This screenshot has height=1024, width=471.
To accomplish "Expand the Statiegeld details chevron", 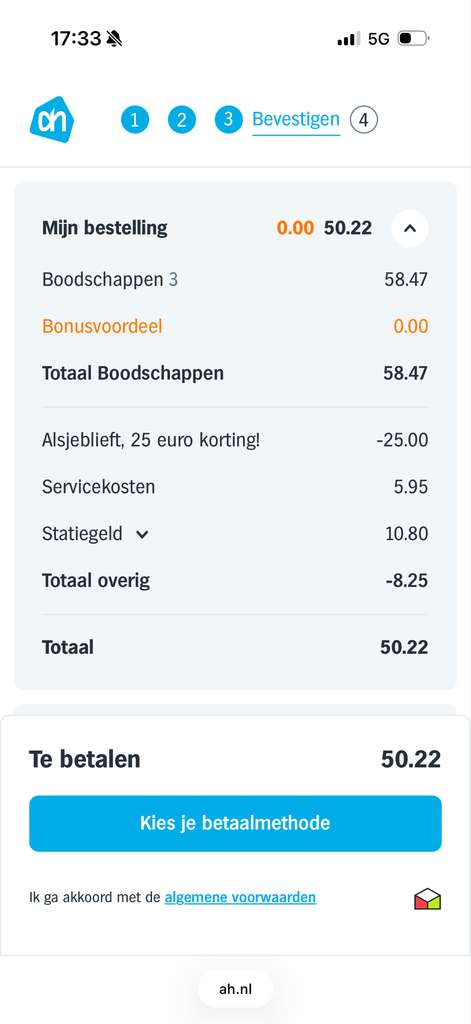I will click(x=142, y=534).
